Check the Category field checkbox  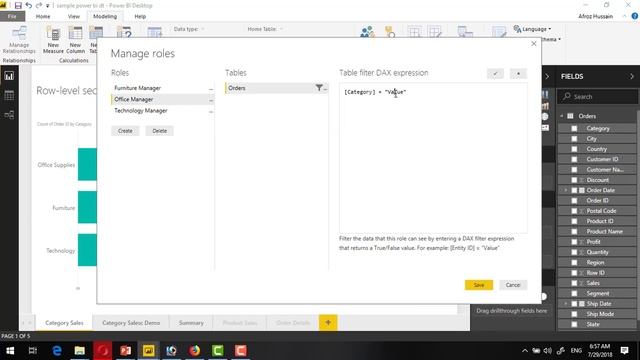[x=574, y=129]
